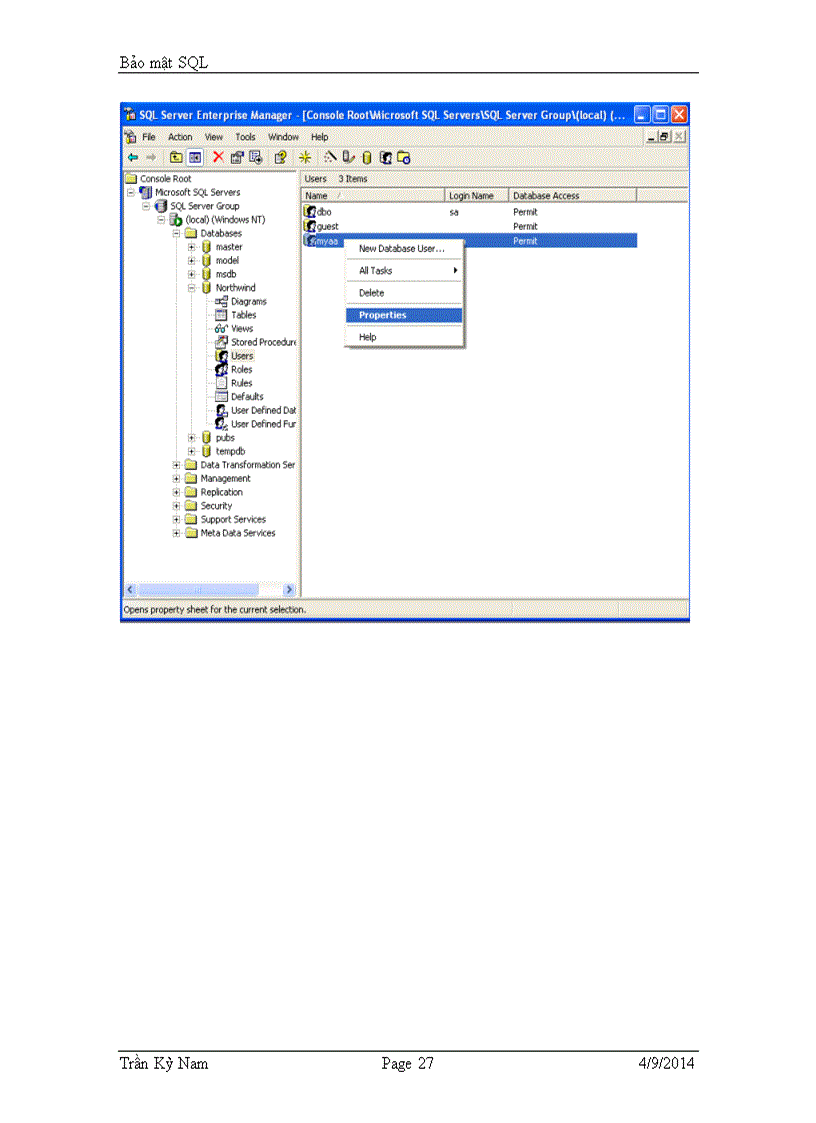Select the Tables icon under Northwind
The height and width of the screenshot is (1123, 816).
pos(221,314)
